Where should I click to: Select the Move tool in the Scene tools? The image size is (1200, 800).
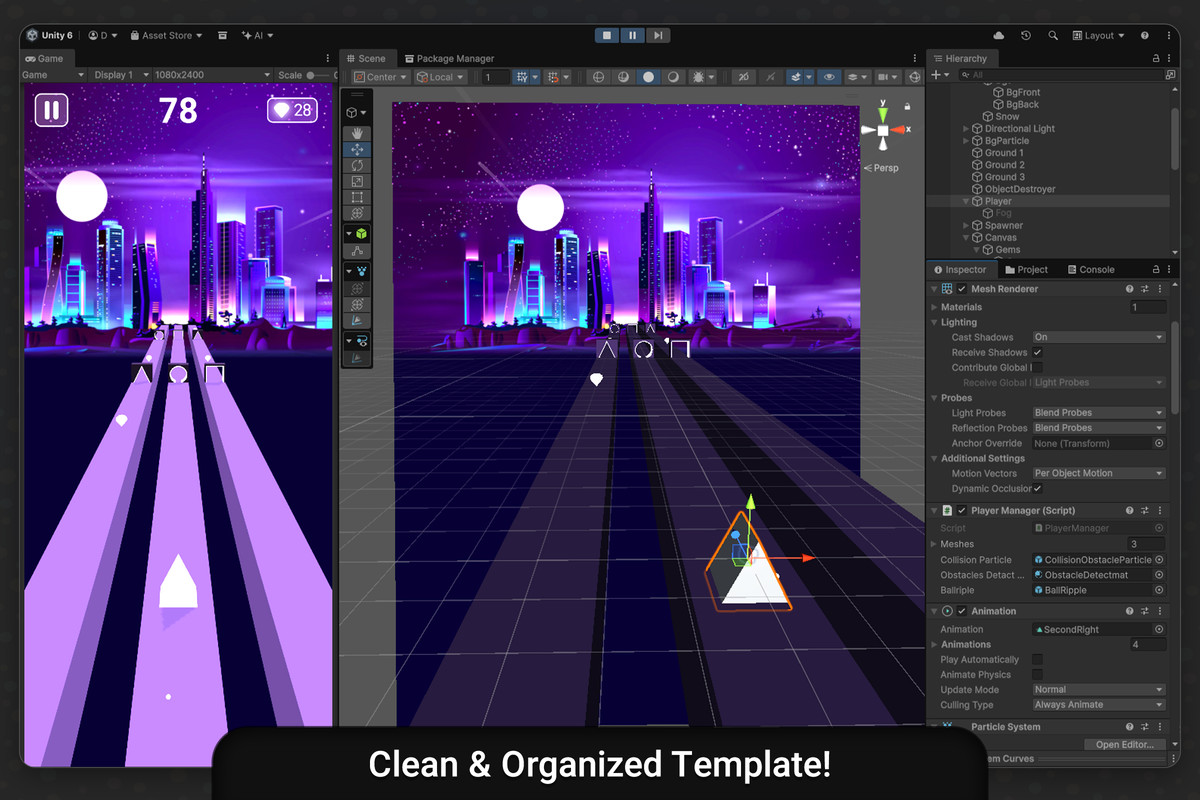(358, 149)
